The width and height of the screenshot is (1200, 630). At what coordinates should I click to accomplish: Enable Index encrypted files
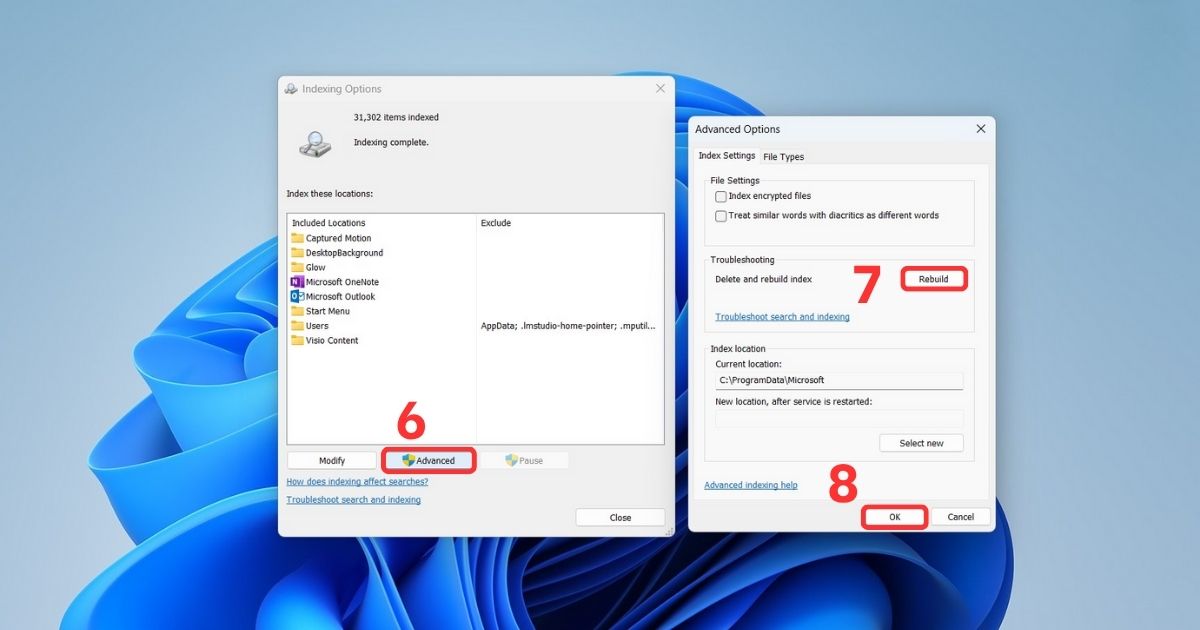[721, 196]
